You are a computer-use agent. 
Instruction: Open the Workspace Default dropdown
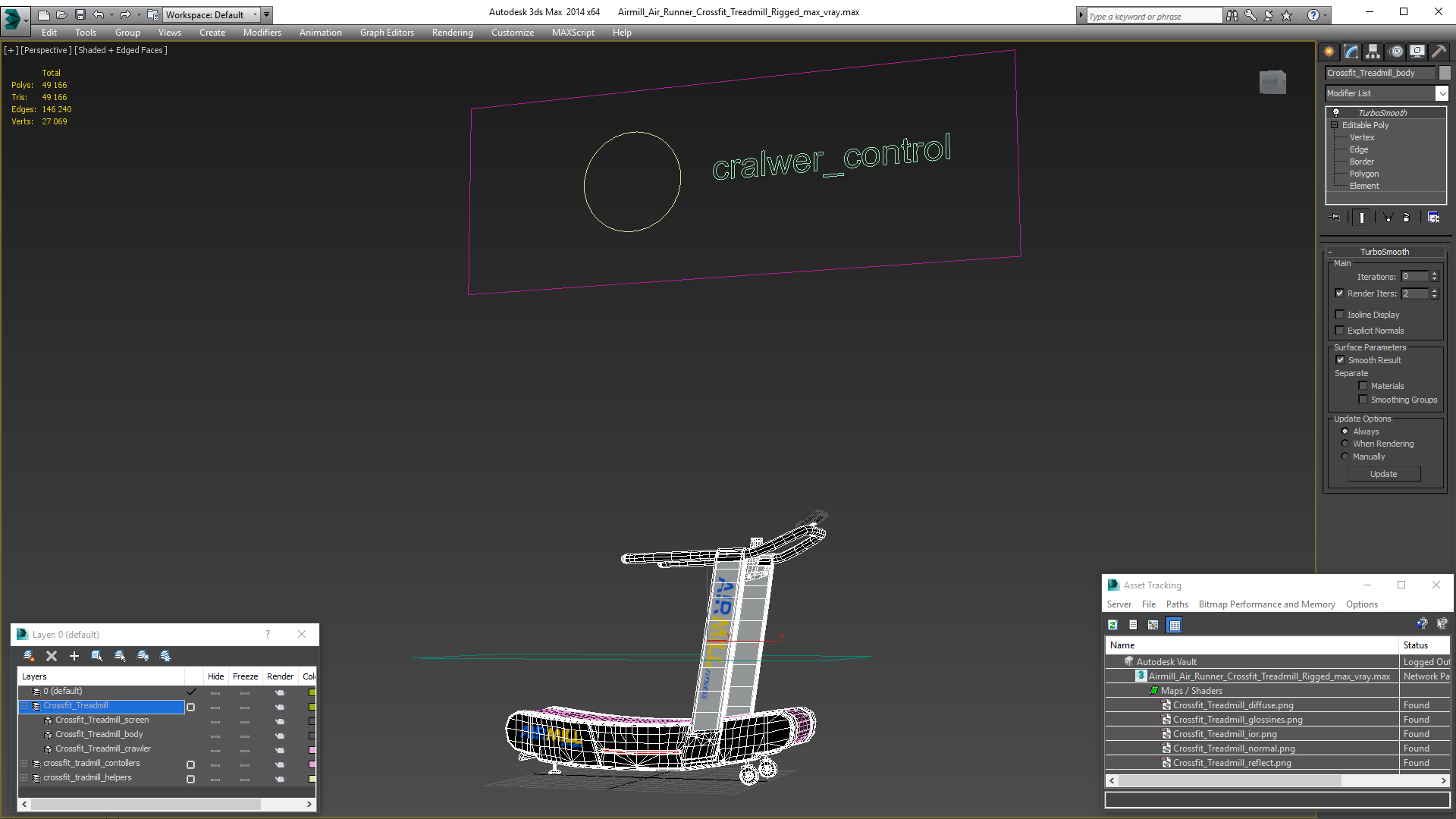[x=212, y=14]
